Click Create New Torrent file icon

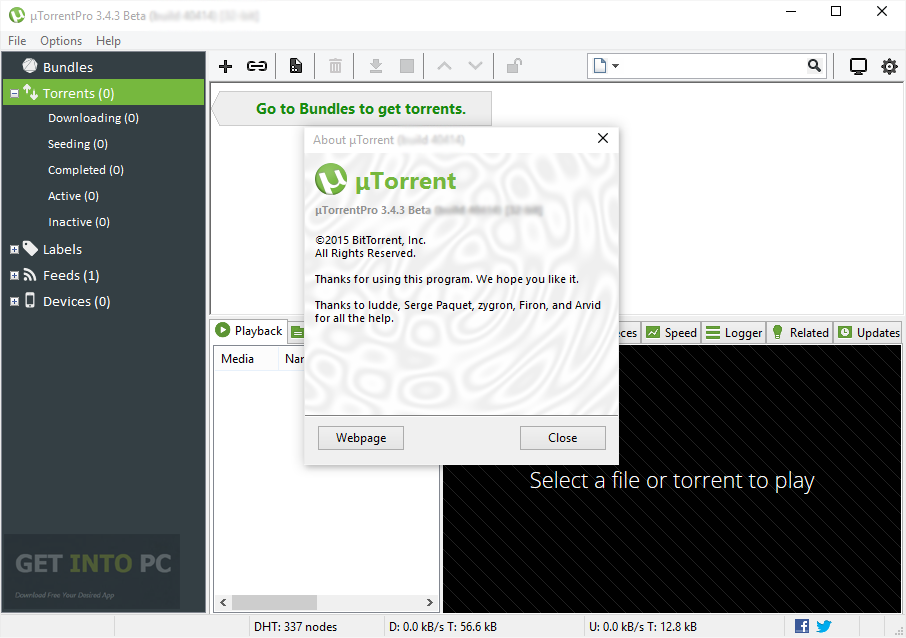[x=296, y=66]
